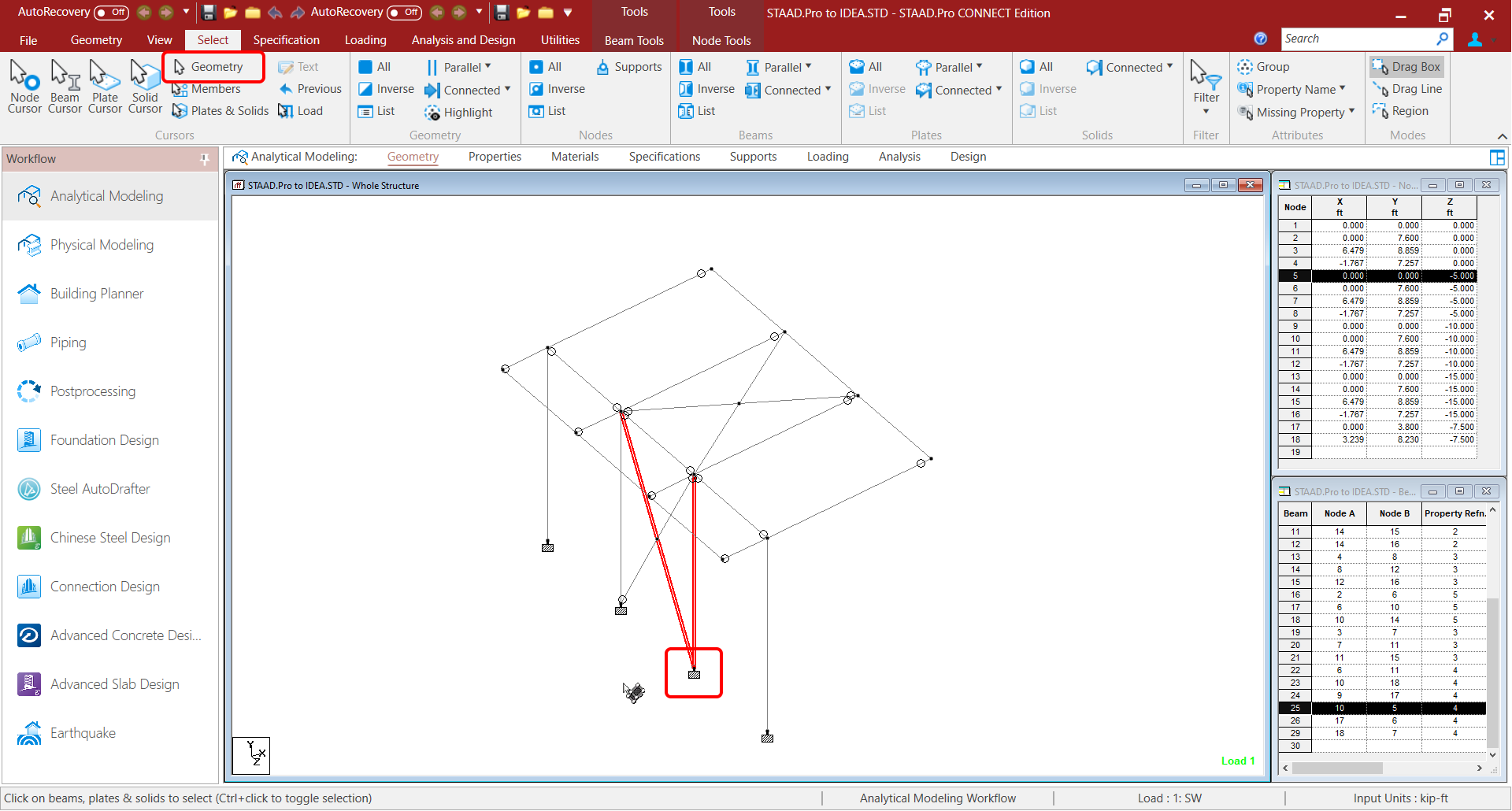Select the Drag Line mode

click(1407, 89)
